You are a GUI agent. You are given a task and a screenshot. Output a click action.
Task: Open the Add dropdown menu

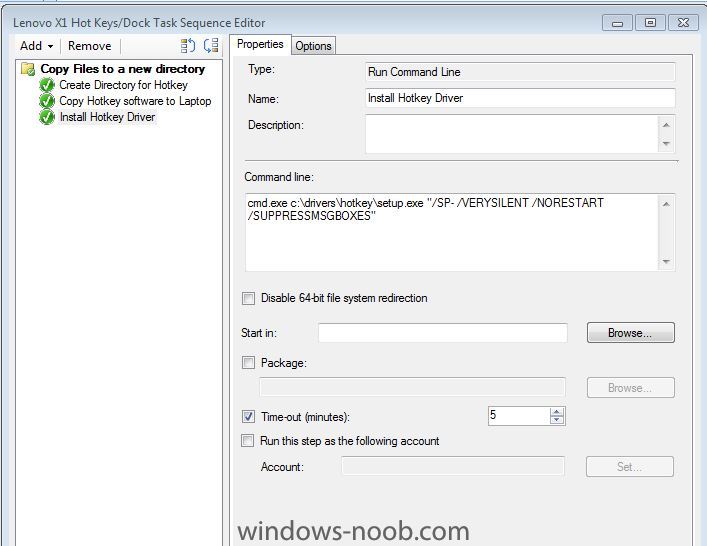(37, 46)
